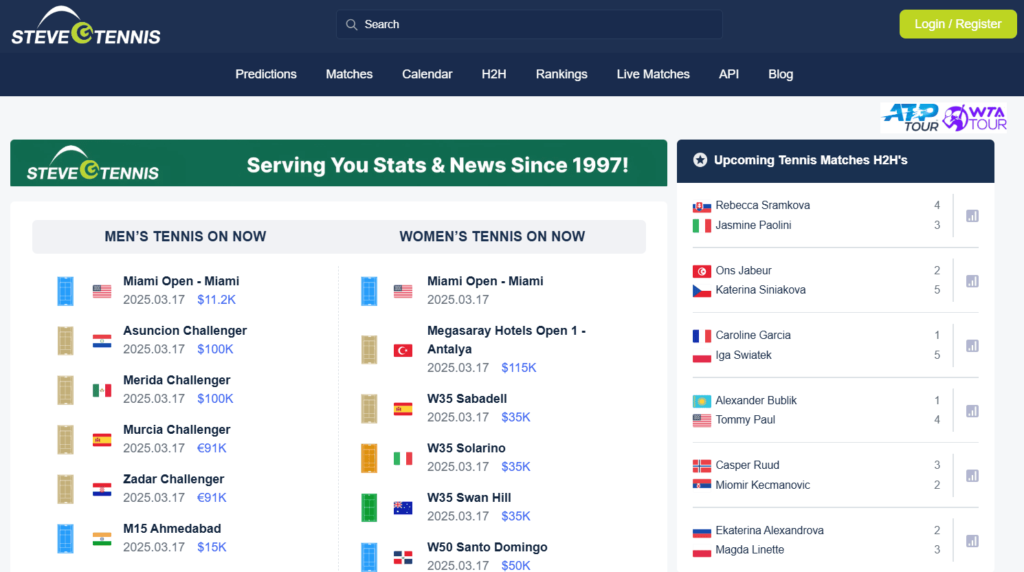This screenshot has height=572, width=1024.
Task: Click player name Jasmine Paolini
Action: [x=753, y=225]
